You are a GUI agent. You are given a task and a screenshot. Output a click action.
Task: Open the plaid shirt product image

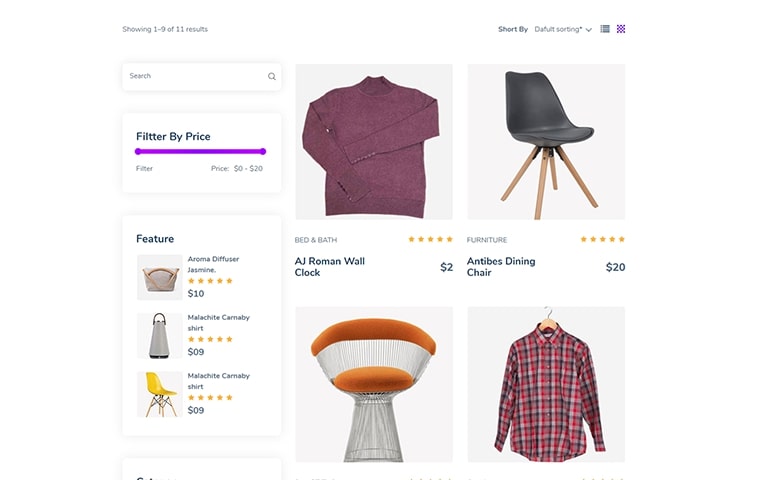pos(546,384)
